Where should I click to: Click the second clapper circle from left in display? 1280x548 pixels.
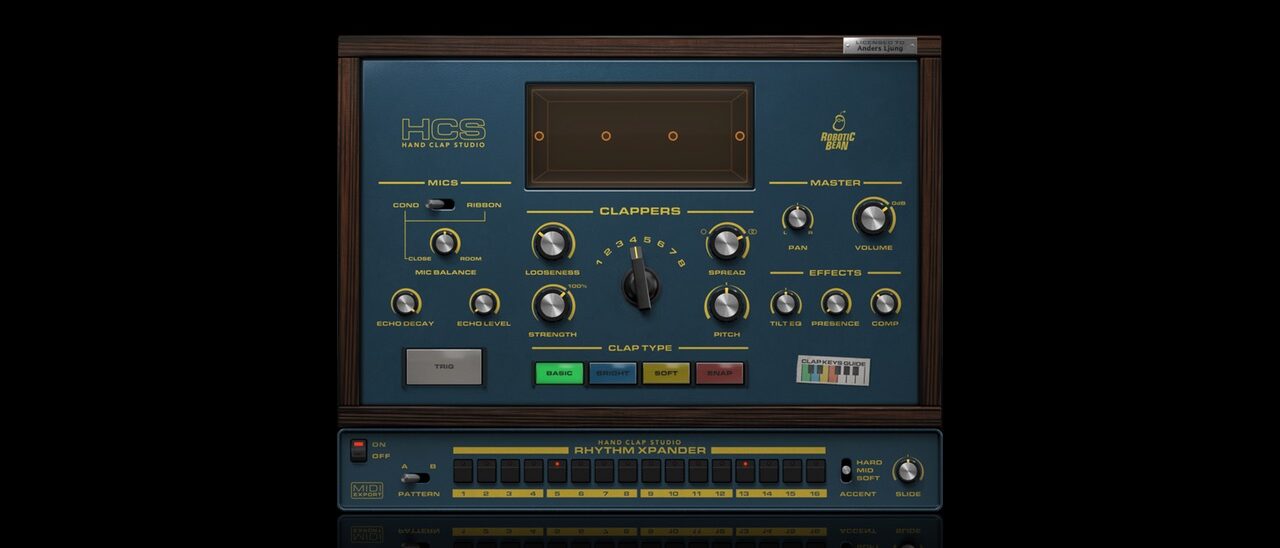(x=606, y=136)
